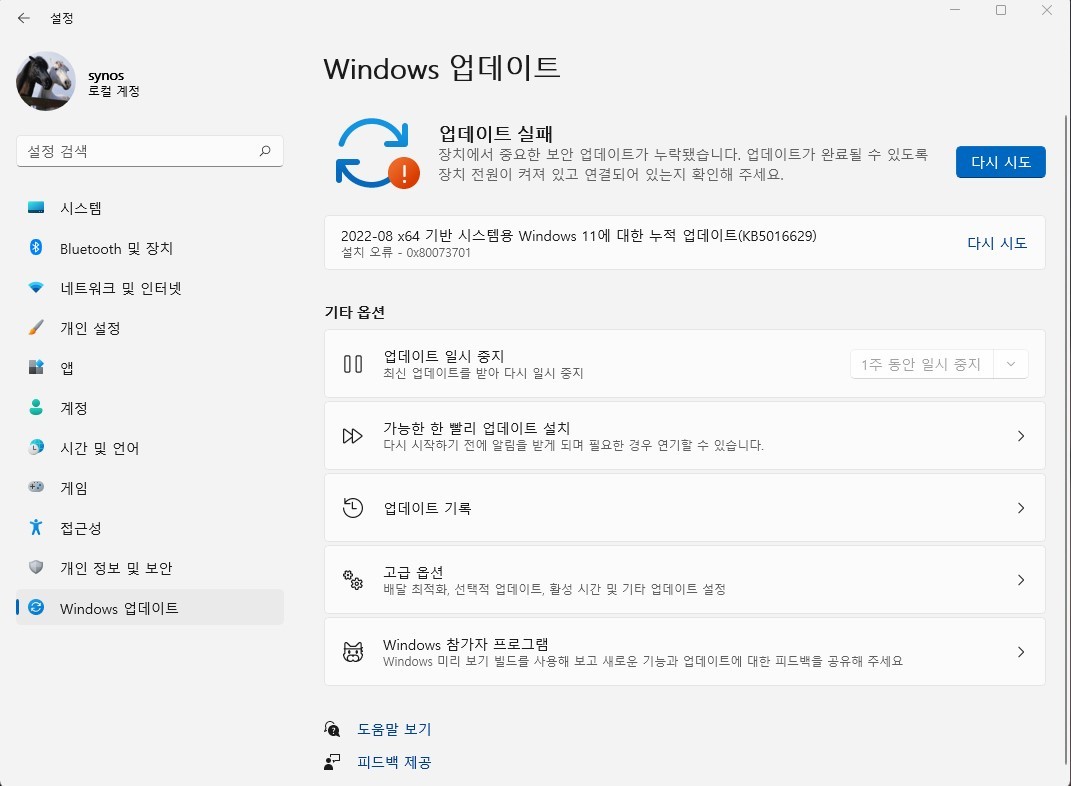Expand the 고급 옵션 chevron
The width and height of the screenshot is (1071, 786).
click(1020, 580)
